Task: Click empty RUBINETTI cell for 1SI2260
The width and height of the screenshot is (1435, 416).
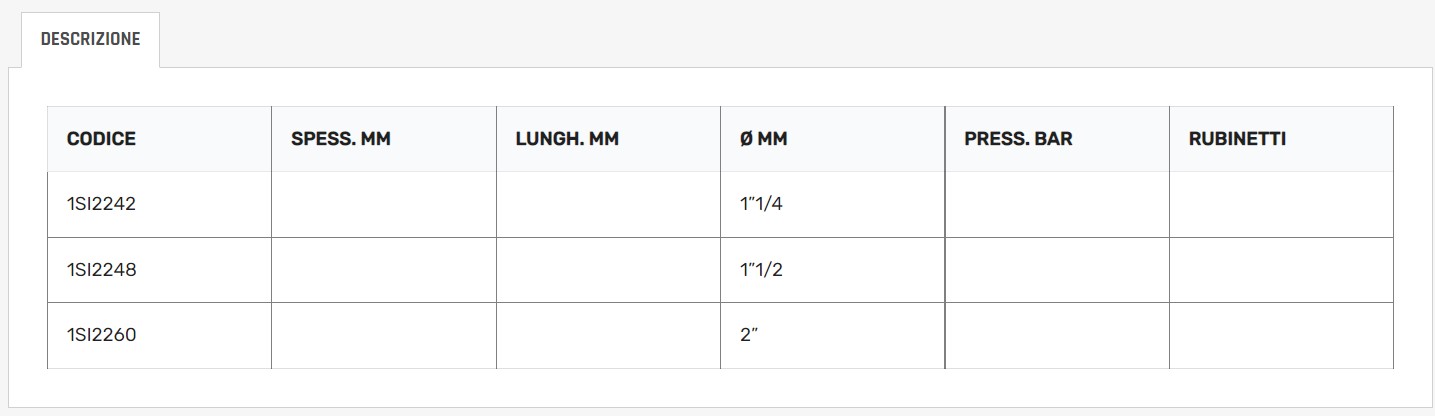Action: coord(1281,335)
